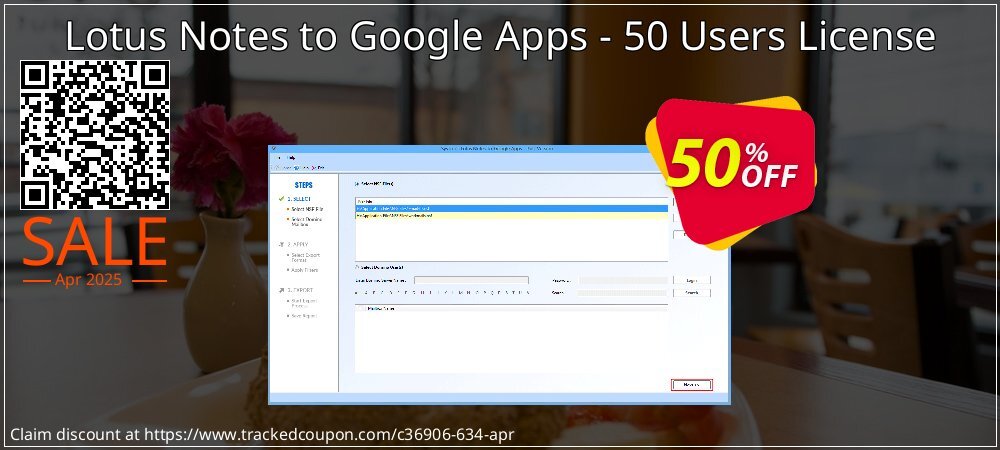Click 'Apply Filters' step in sidebar
1000x450 pixels.
click(x=305, y=270)
